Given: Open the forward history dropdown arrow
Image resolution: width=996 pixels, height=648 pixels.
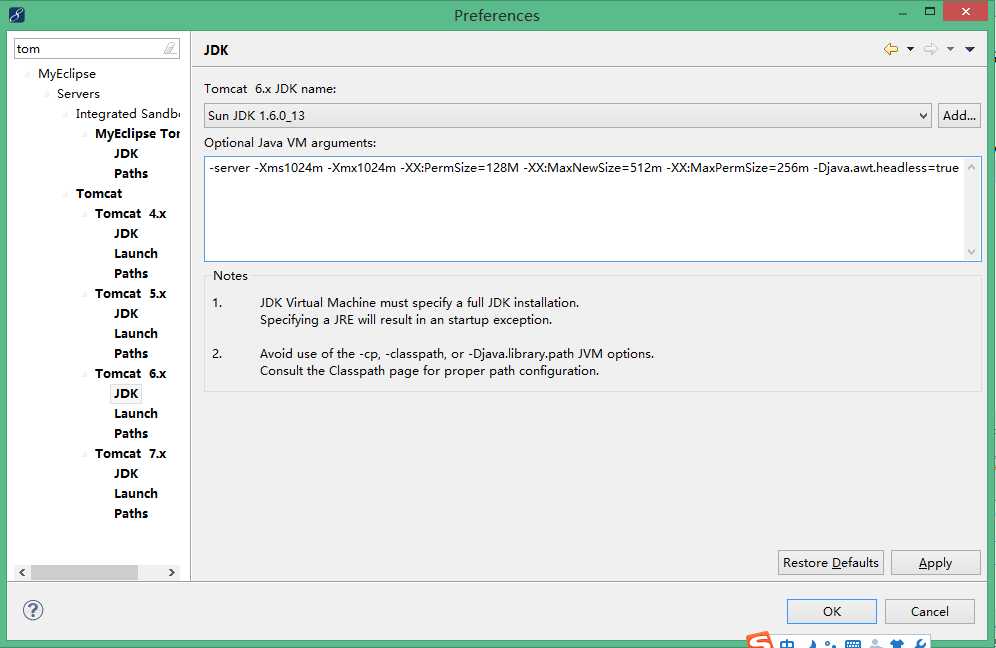Looking at the screenshot, I should [x=950, y=49].
